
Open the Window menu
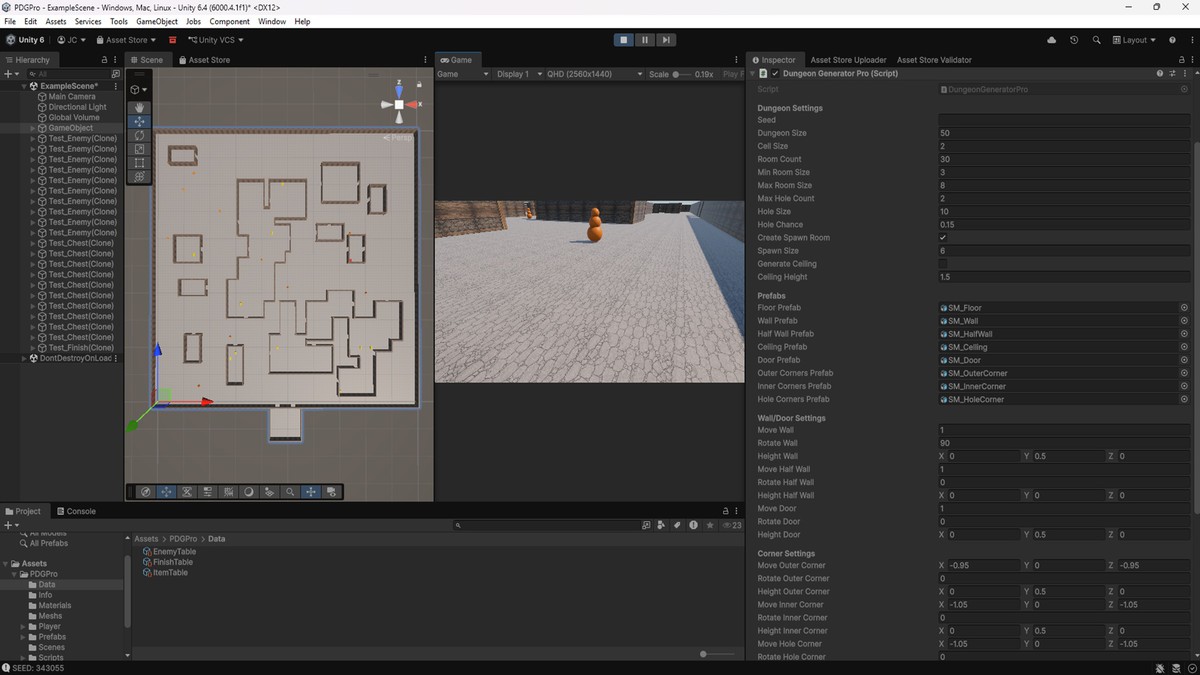click(x=272, y=21)
